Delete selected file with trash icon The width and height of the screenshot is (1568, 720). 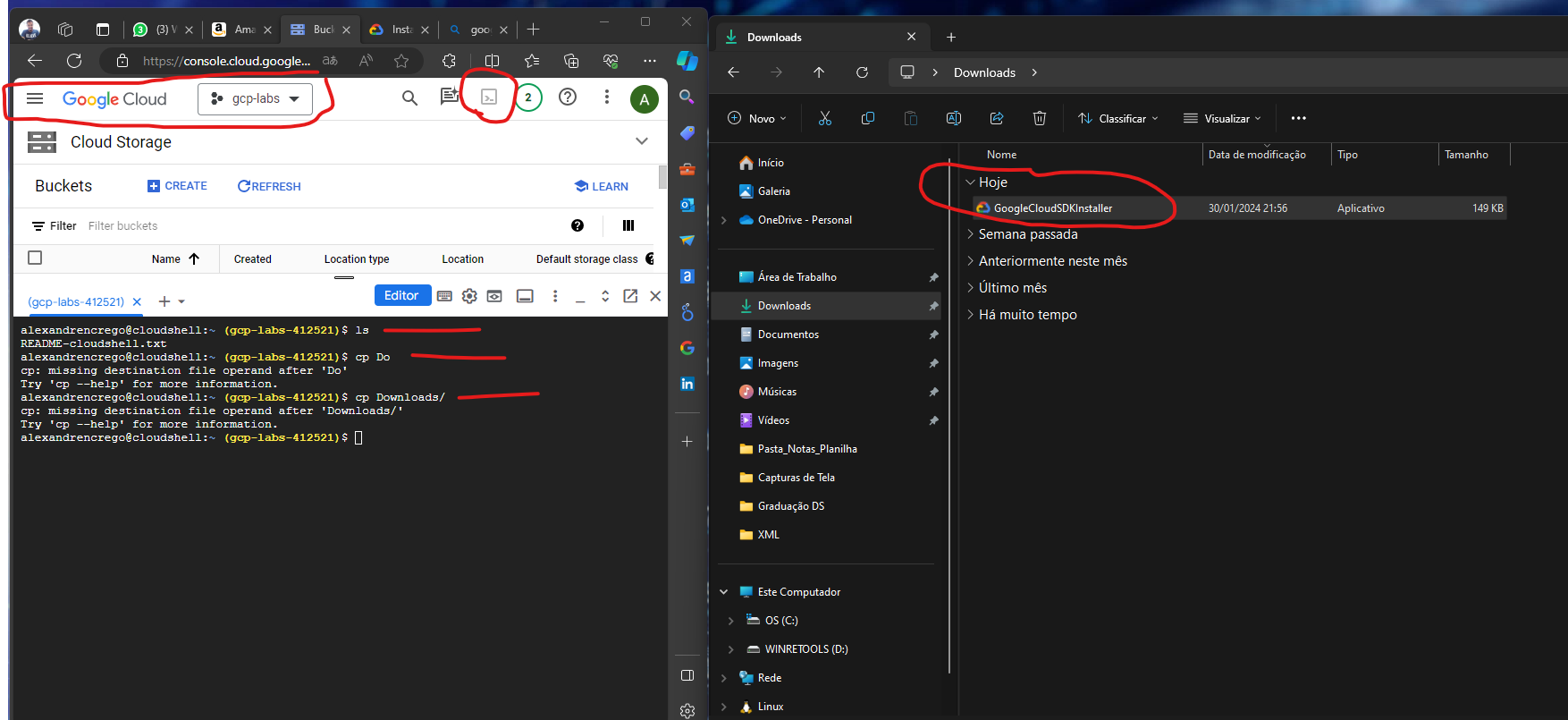coord(1040,118)
